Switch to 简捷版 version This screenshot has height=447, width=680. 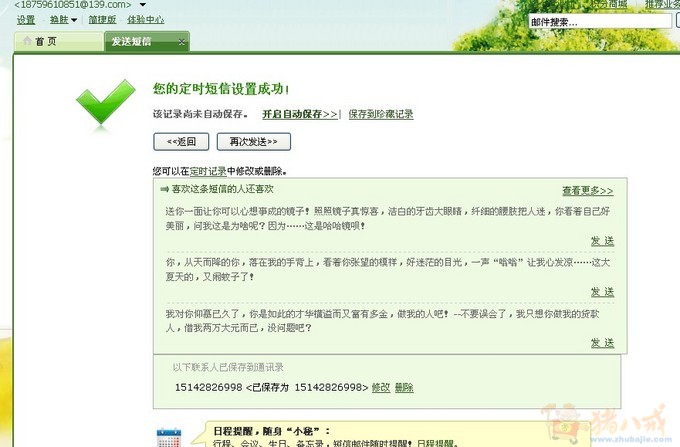(x=102, y=20)
